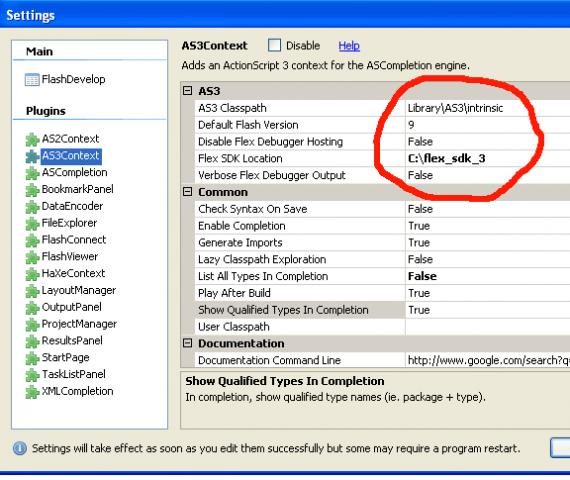
Task: Click the FileExplorer plugin puzzle icon
Action: (x=32, y=224)
